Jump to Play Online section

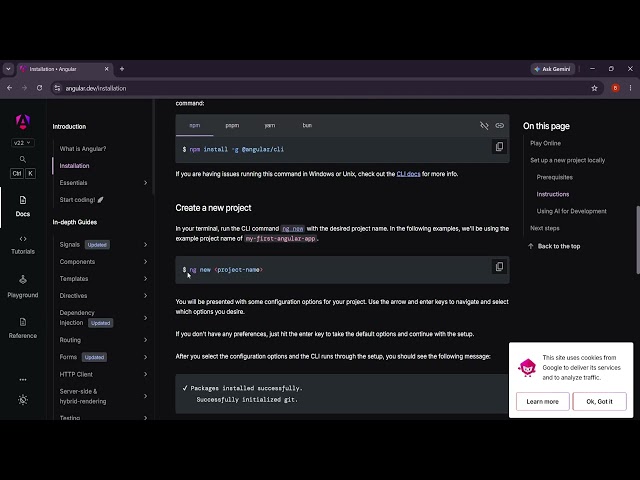click(x=545, y=143)
